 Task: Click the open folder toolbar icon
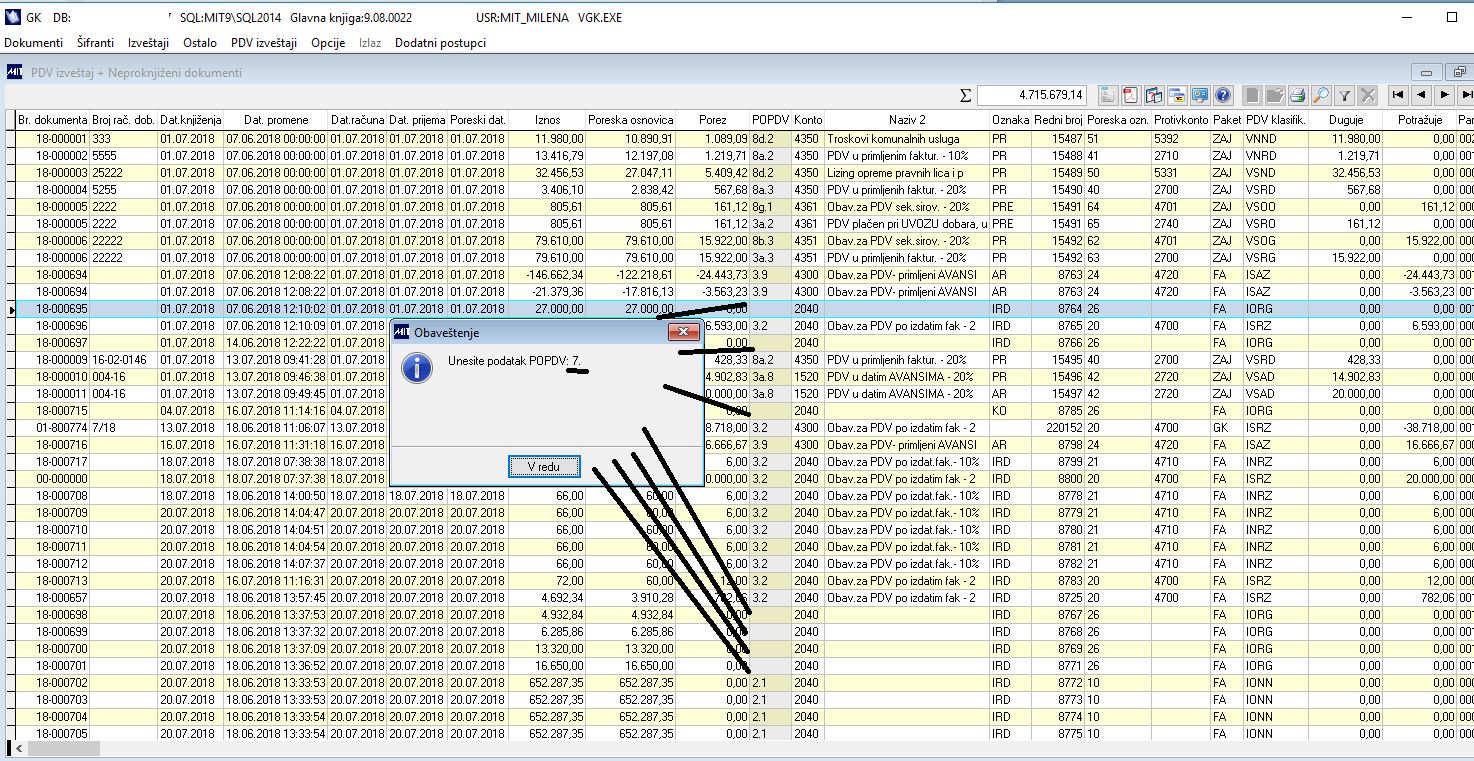[1274, 95]
